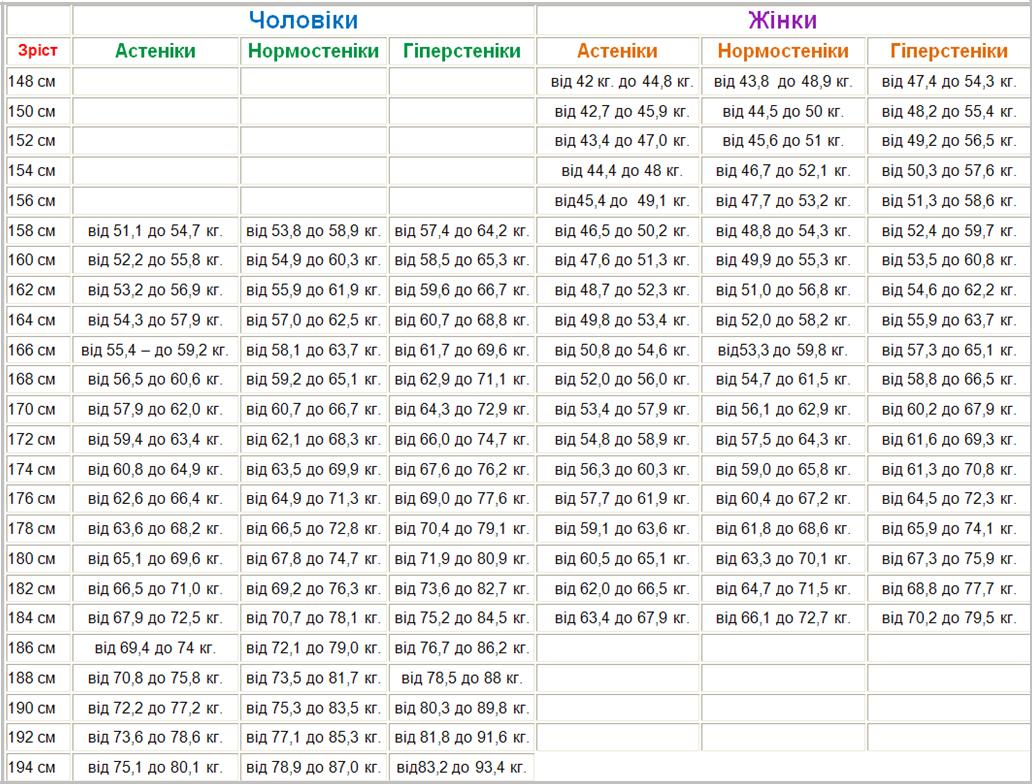The height and width of the screenshot is (784, 1032).
Task: Click cell "від 70,7 до 78,1 кг."
Action: click(313, 618)
